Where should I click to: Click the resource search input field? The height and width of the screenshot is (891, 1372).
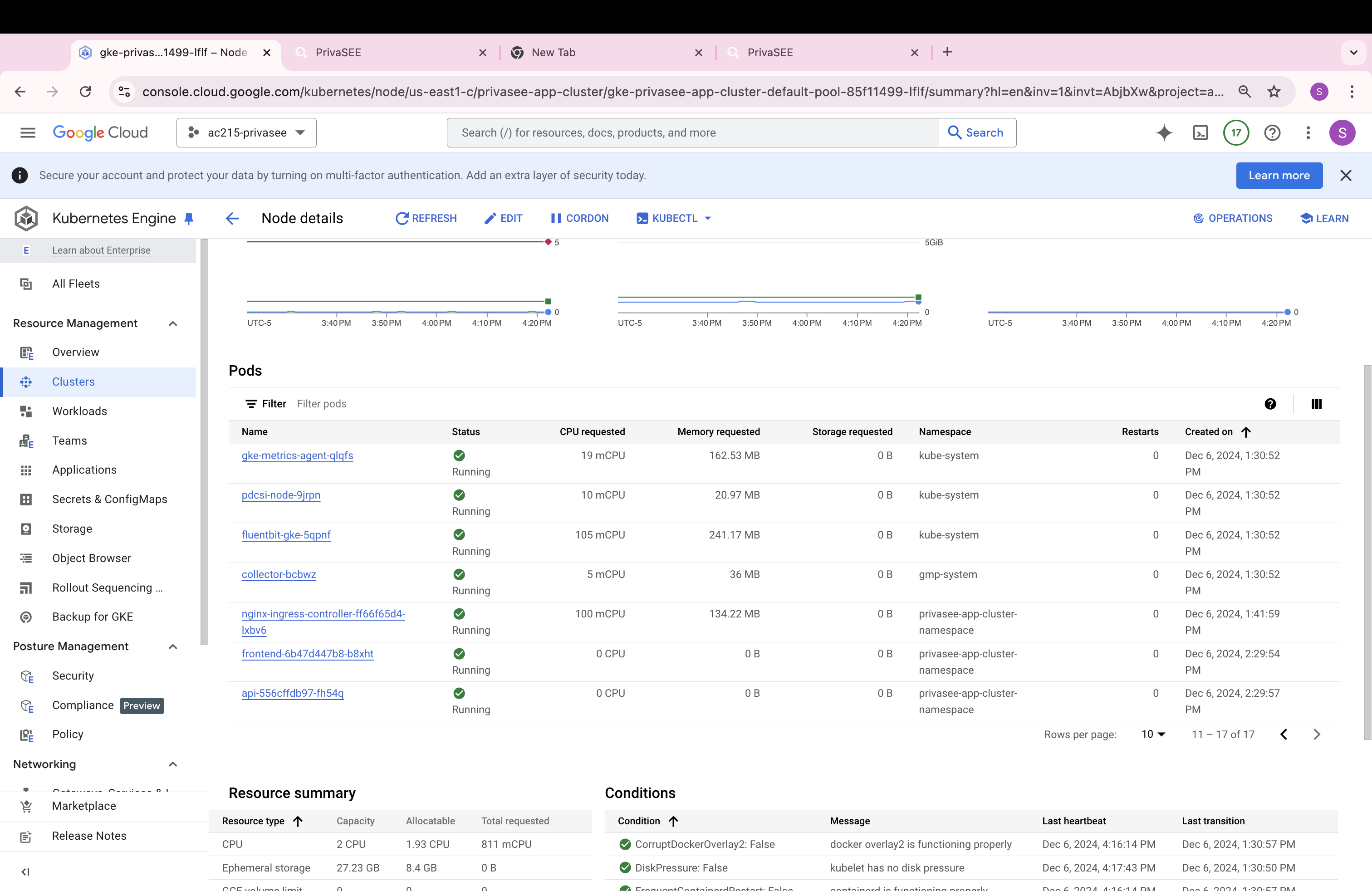(692, 132)
